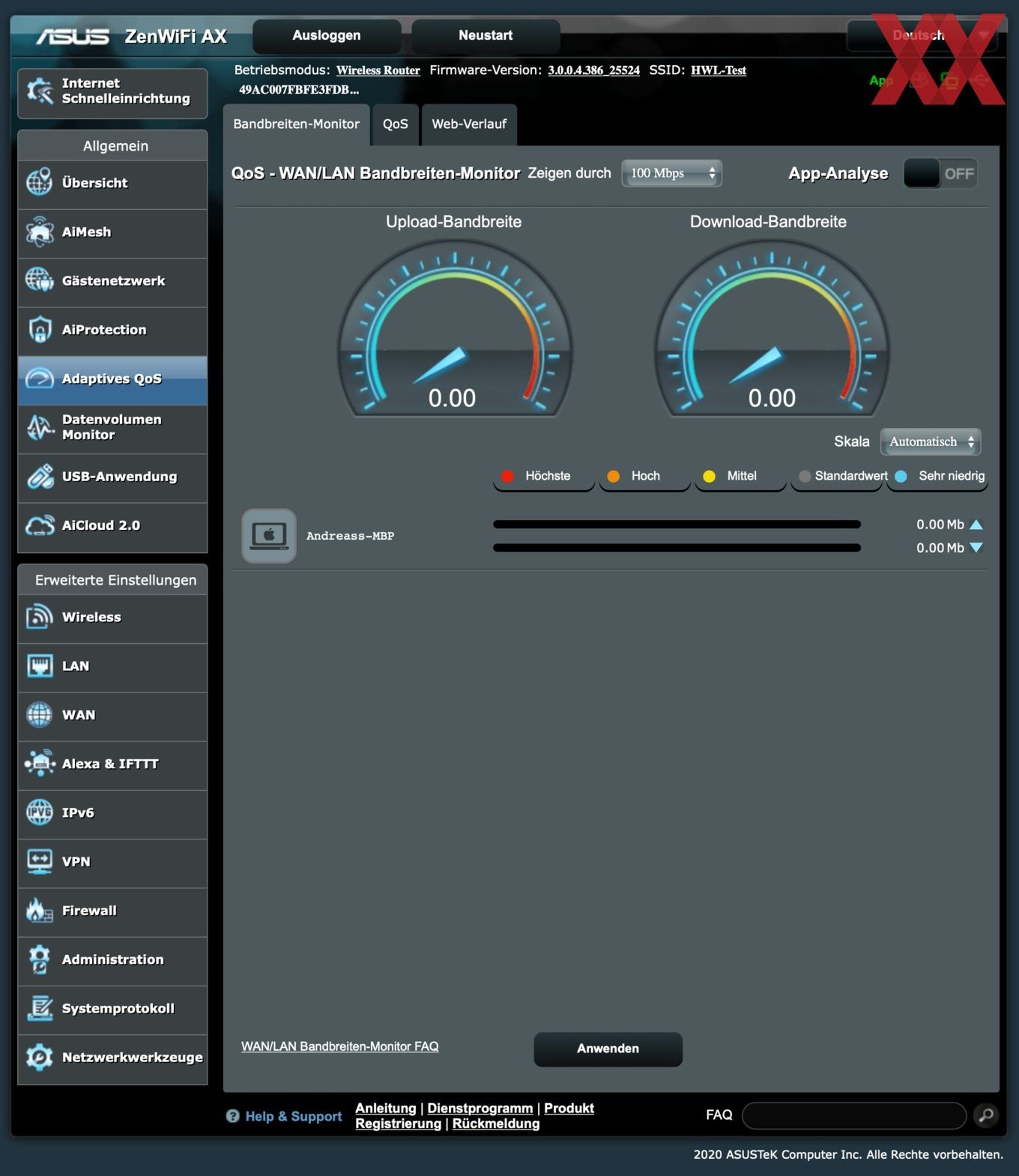
Task: Click the Help & Support question mark icon
Action: tap(232, 1116)
